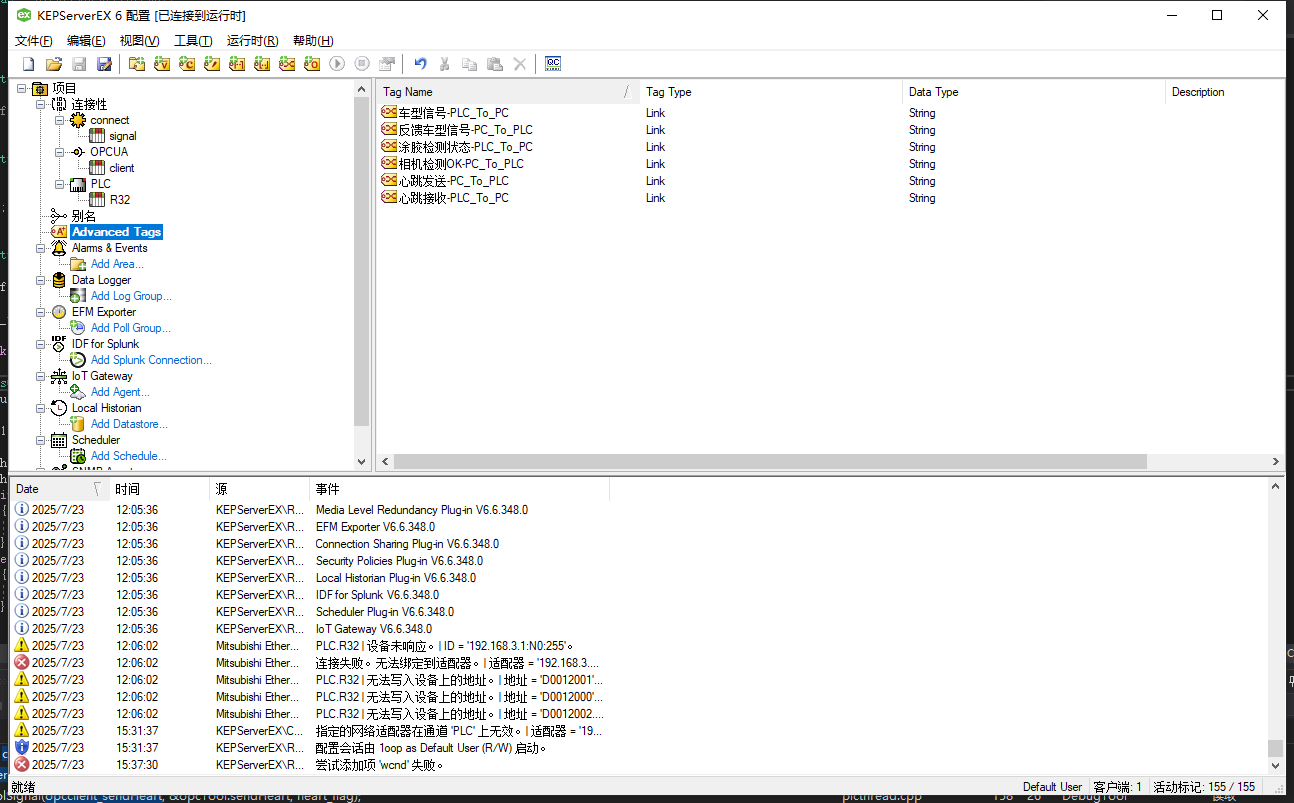Click the Undo arrow icon
This screenshot has height=803, width=1294.
point(420,64)
